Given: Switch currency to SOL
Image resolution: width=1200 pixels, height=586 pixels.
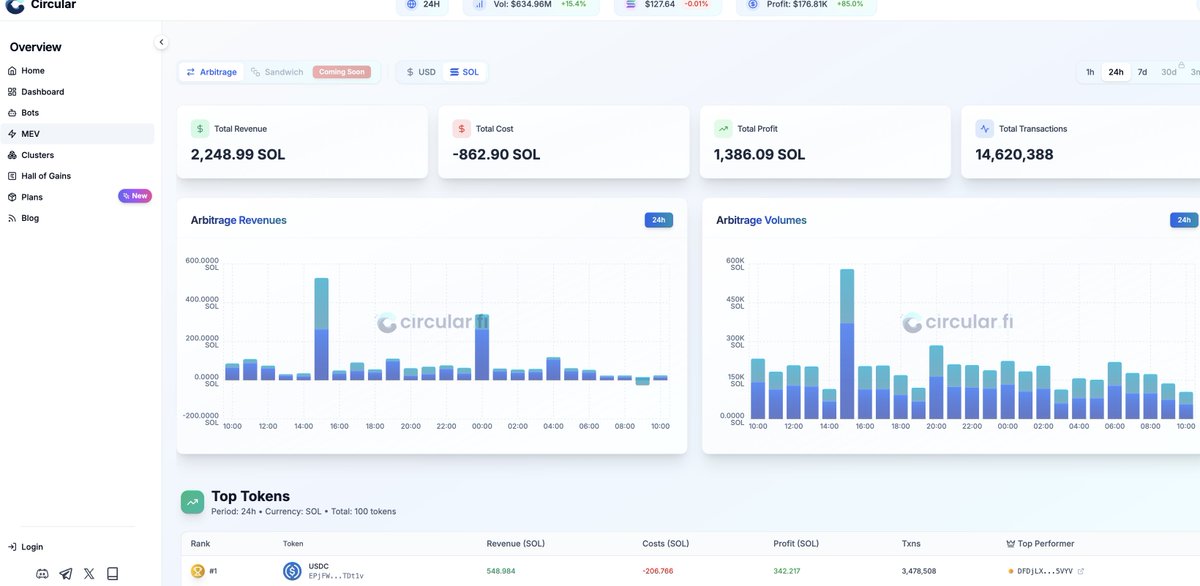Looking at the screenshot, I should tap(464, 72).
